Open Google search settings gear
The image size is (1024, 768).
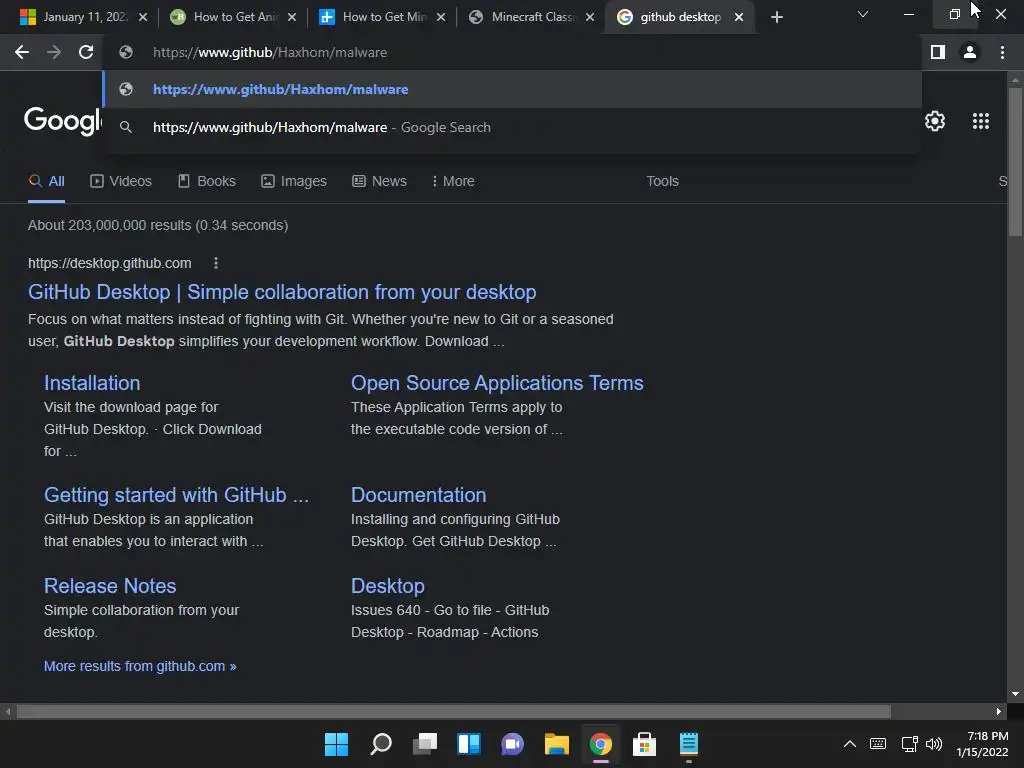pyautogui.click(x=935, y=121)
